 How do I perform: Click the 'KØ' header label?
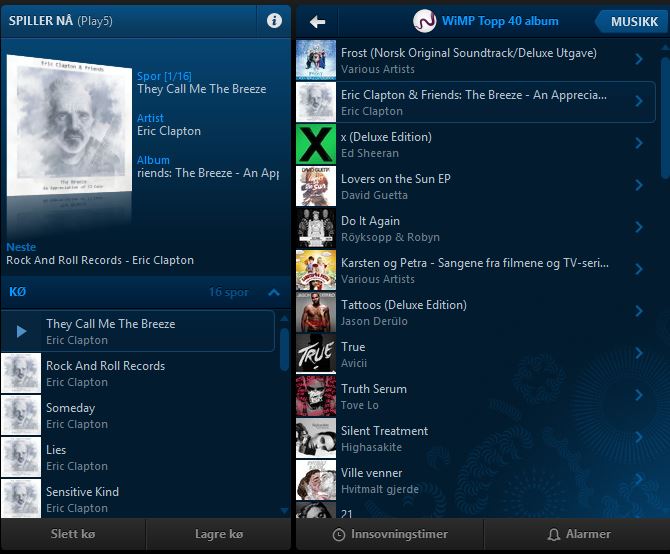(x=18, y=292)
